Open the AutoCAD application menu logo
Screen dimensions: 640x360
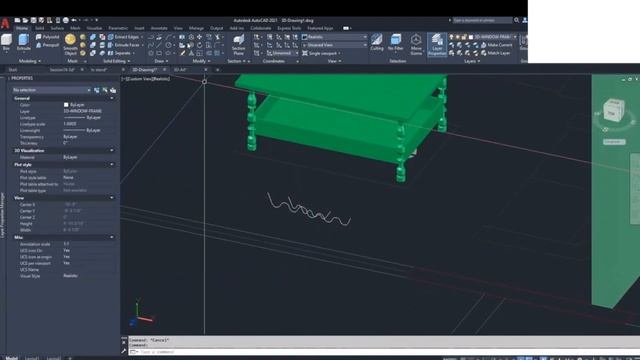coord(5,23)
